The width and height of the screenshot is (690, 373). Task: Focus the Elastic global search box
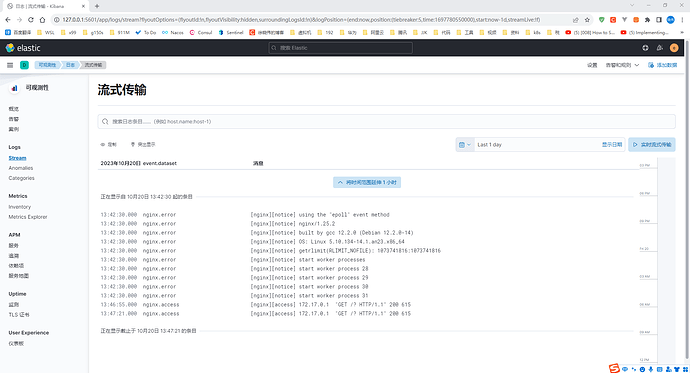(x=341, y=48)
